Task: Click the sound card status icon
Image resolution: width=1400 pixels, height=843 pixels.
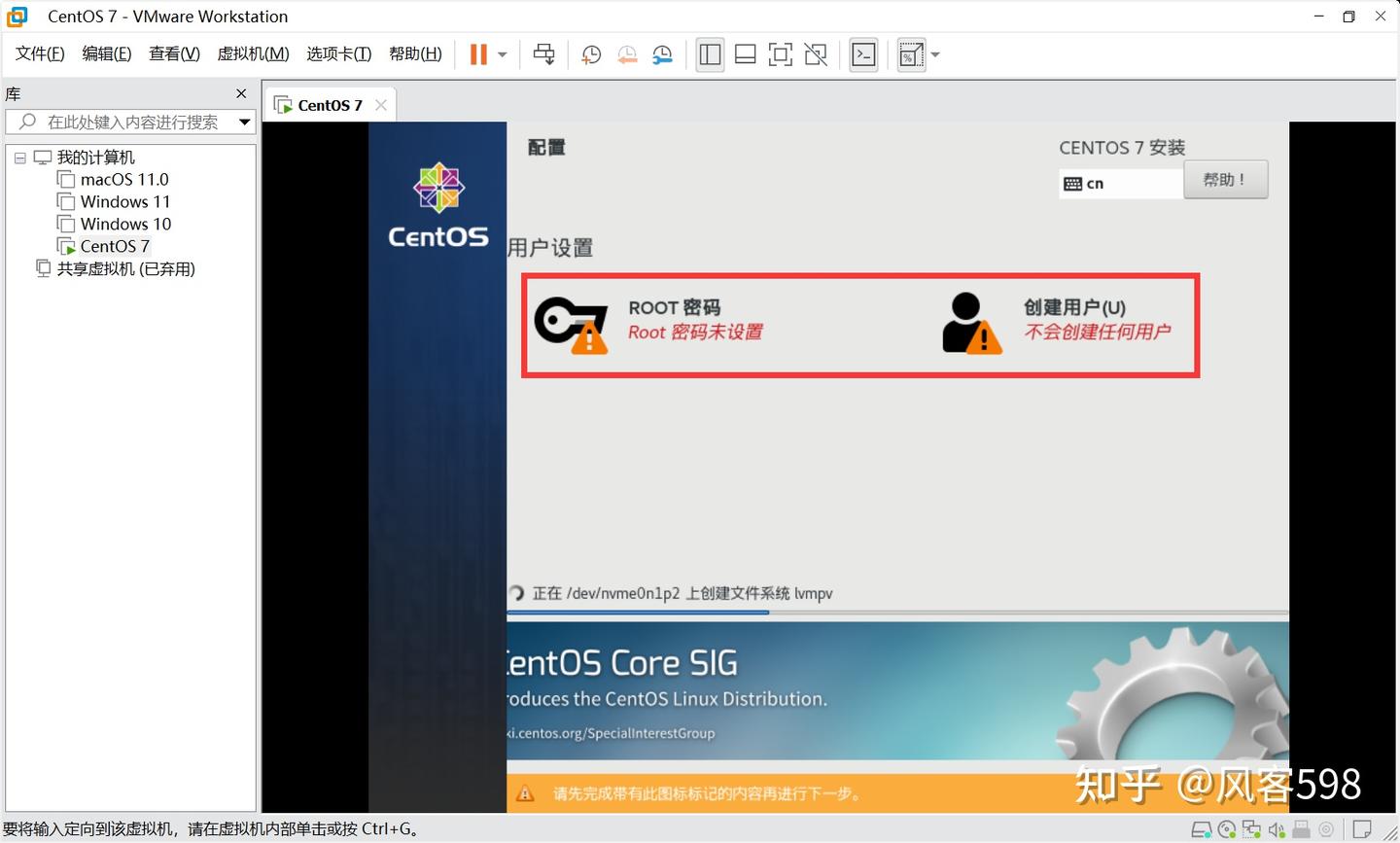Action: click(x=1277, y=829)
